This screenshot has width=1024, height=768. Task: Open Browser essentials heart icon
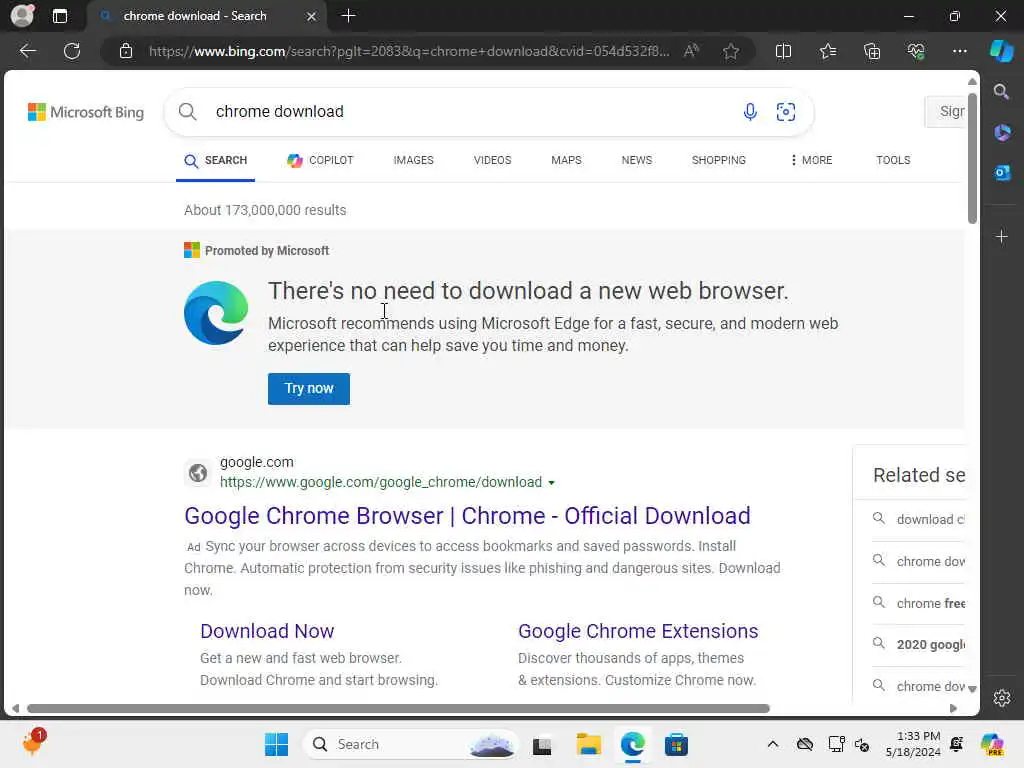tap(916, 51)
